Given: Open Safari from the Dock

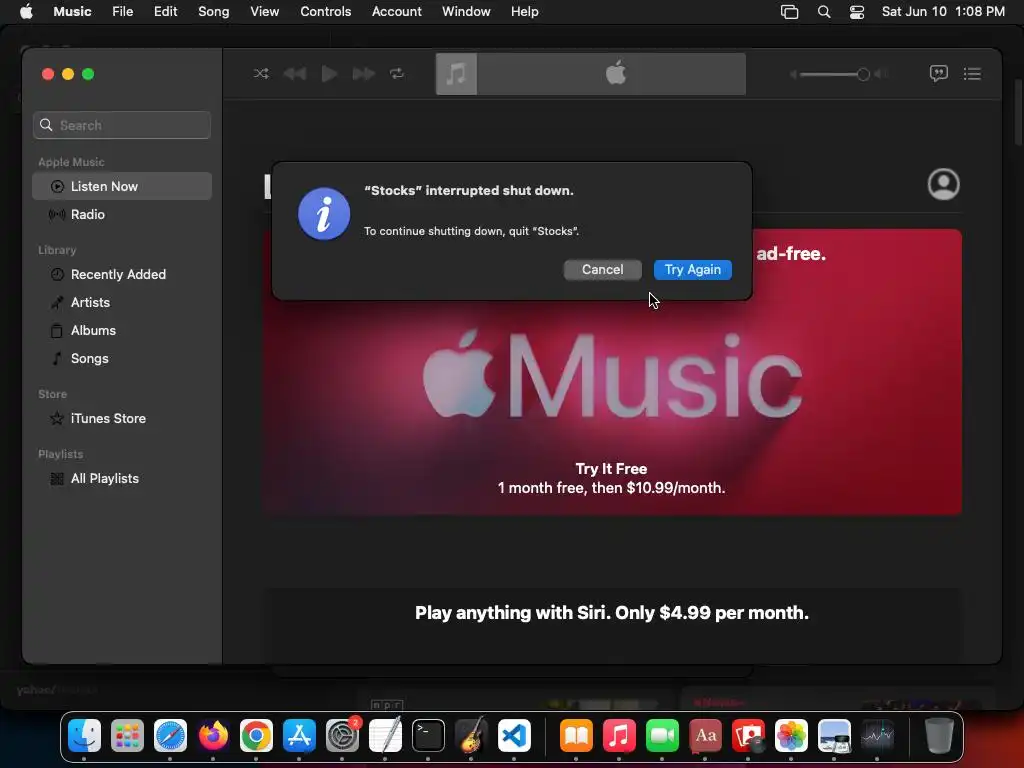Looking at the screenshot, I should (x=170, y=736).
